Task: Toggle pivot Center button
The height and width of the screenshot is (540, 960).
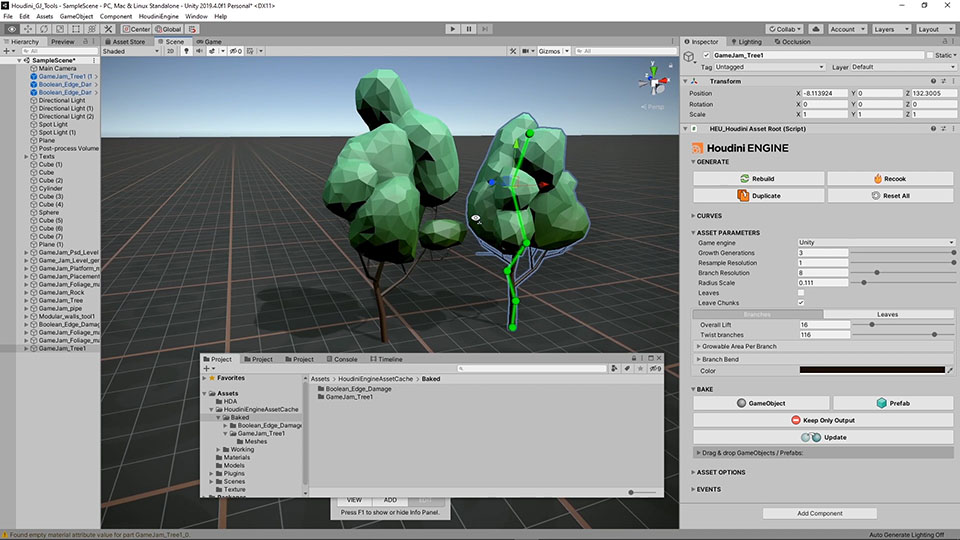Action: pos(136,29)
